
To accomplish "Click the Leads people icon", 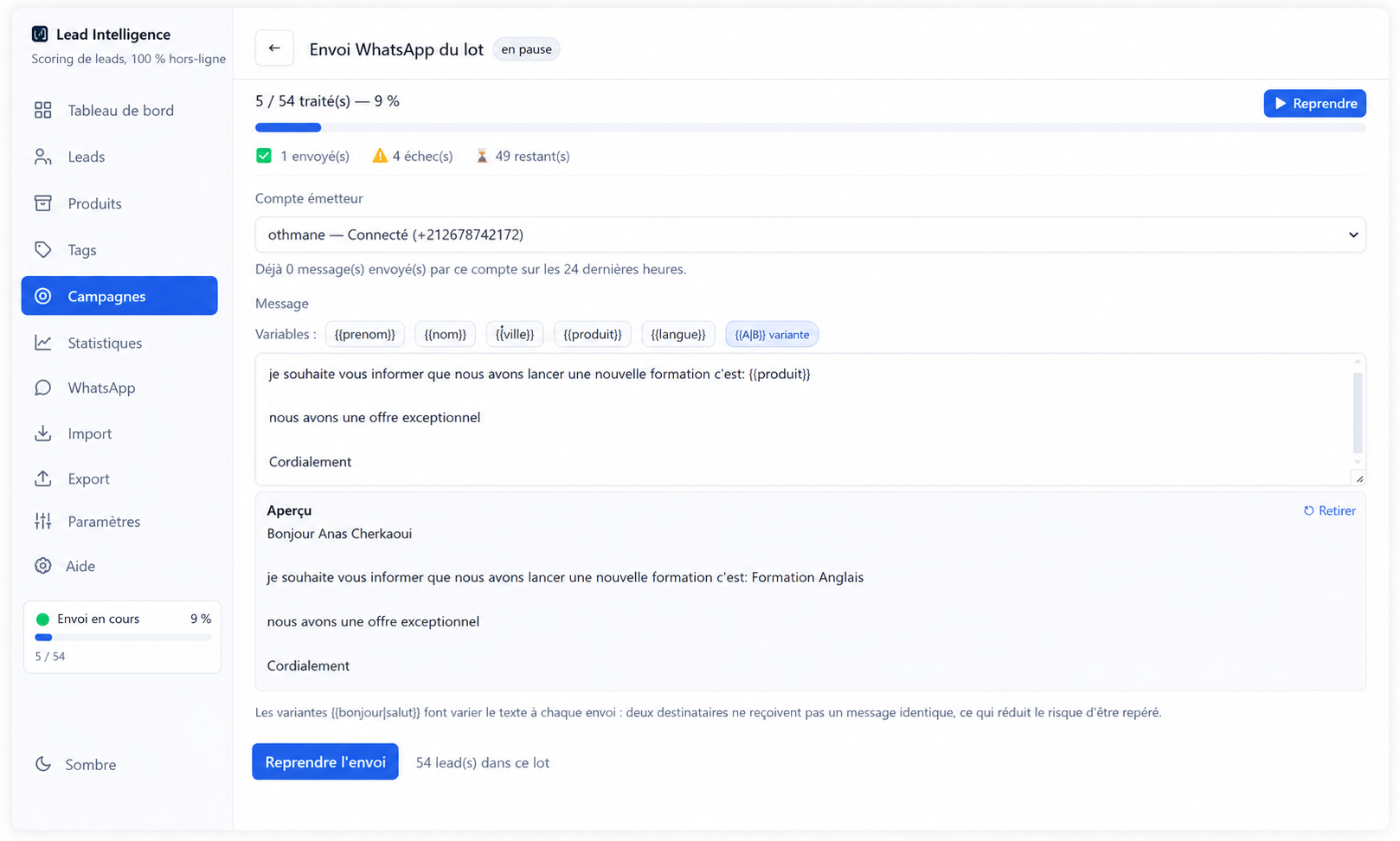I will tap(42, 157).
